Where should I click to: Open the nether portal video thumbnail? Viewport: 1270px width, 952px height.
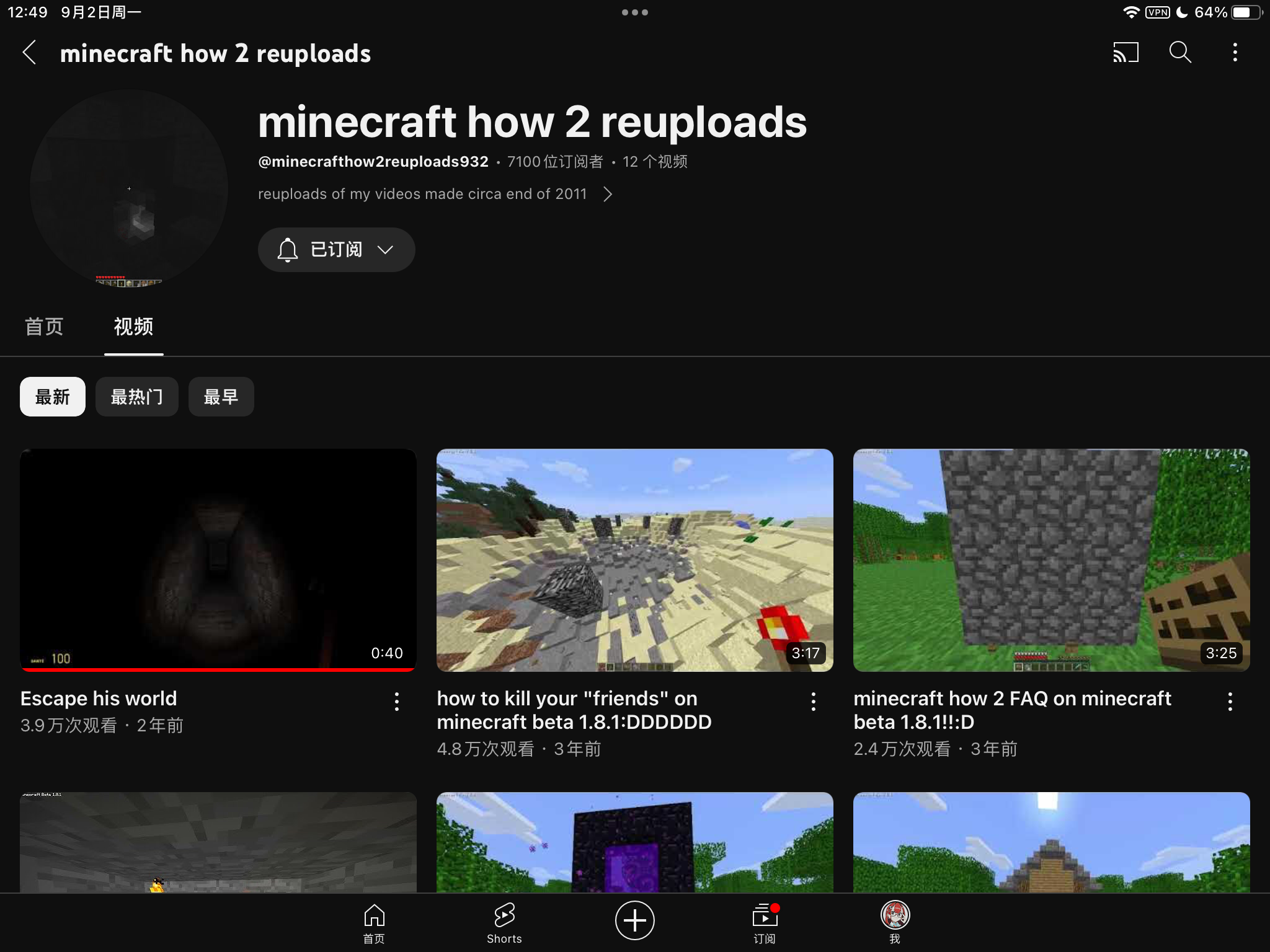(x=634, y=842)
